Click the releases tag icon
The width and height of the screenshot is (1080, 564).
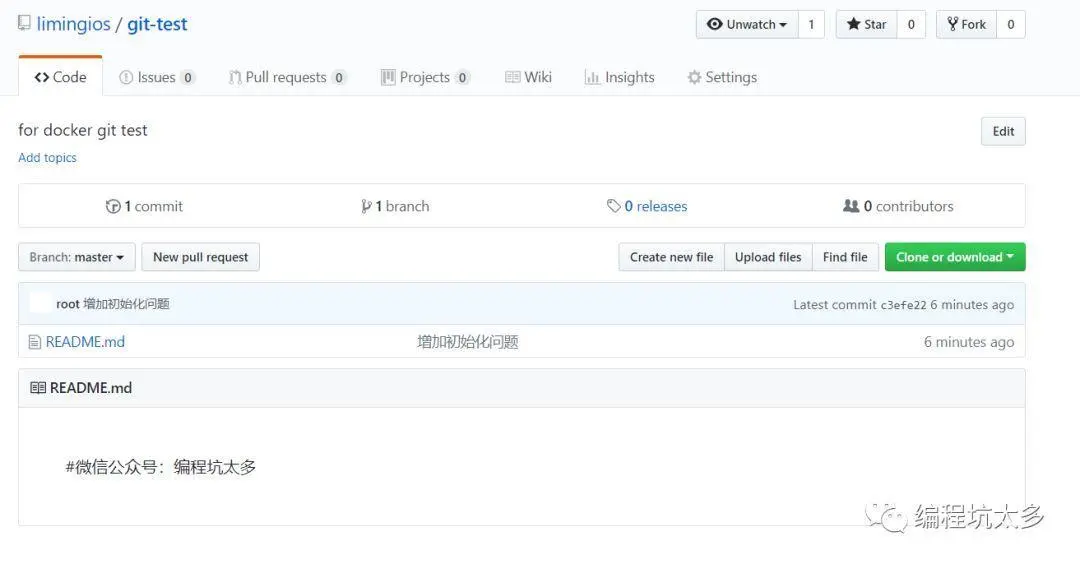point(614,206)
